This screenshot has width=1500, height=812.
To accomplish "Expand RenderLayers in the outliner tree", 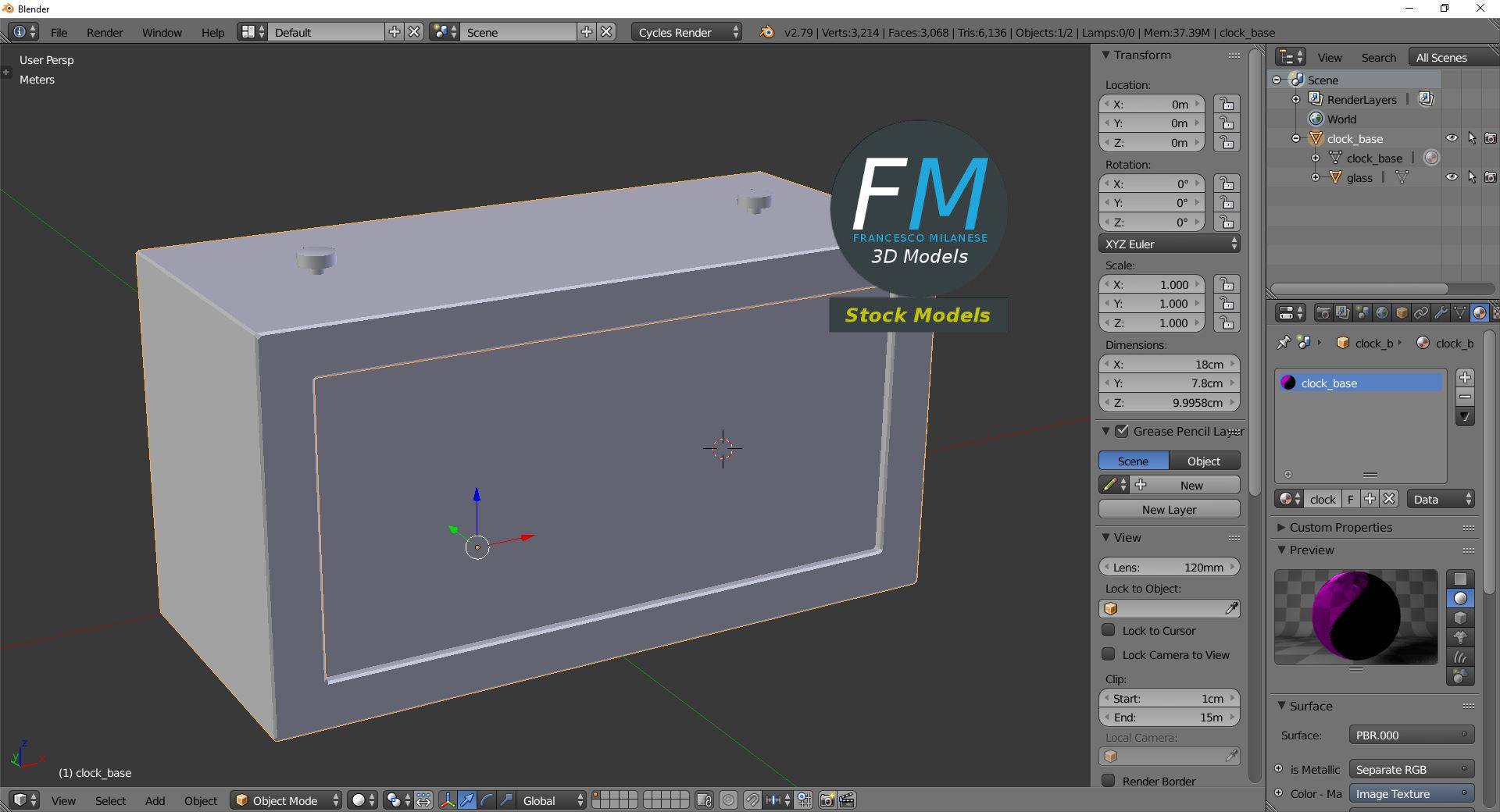I will [x=1296, y=99].
